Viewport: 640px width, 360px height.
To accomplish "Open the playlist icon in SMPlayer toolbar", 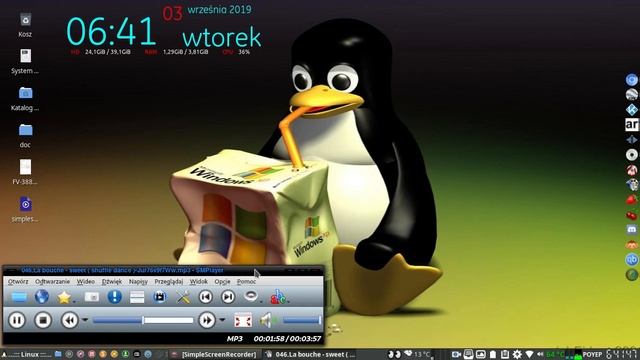I will coord(137,297).
